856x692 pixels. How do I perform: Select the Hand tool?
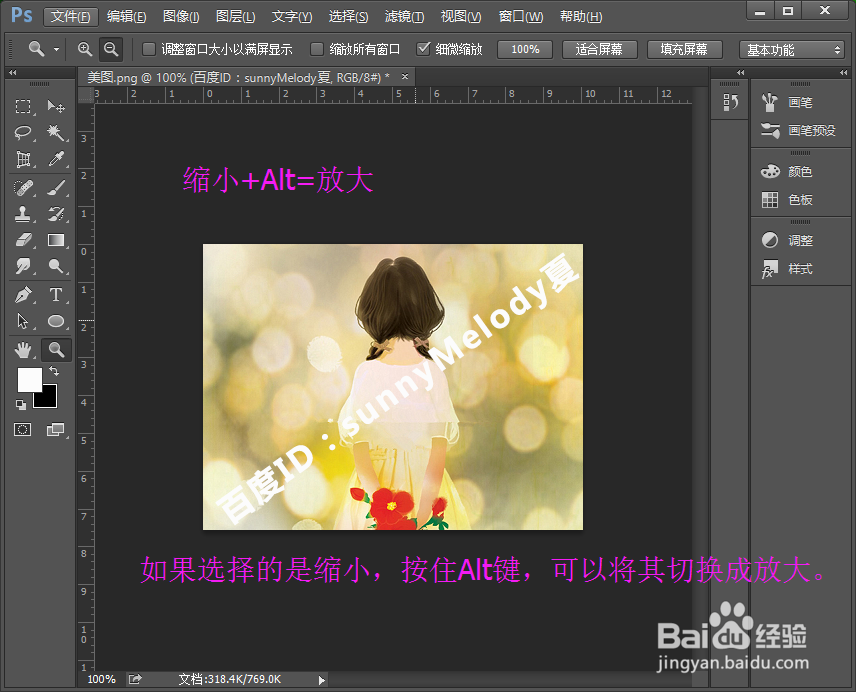coord(23,350)
